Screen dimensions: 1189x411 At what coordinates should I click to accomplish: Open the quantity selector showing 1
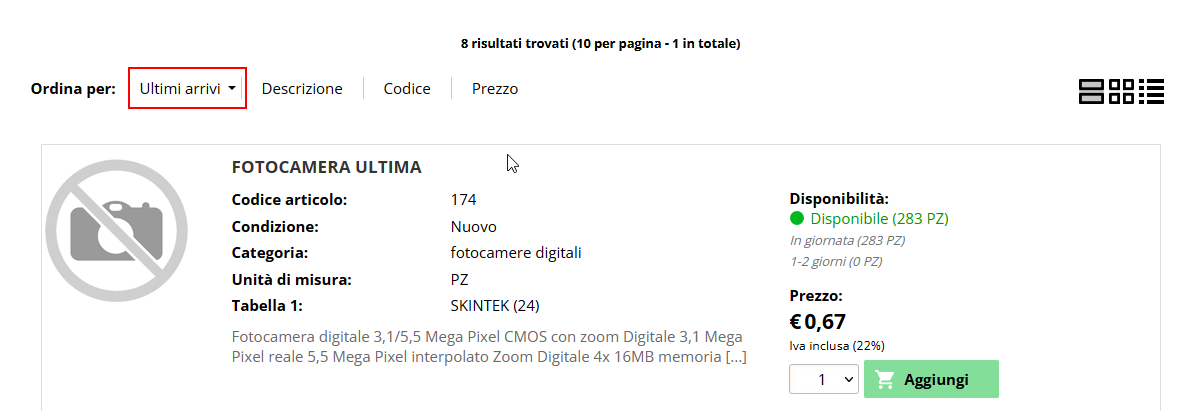pos(824,379)
